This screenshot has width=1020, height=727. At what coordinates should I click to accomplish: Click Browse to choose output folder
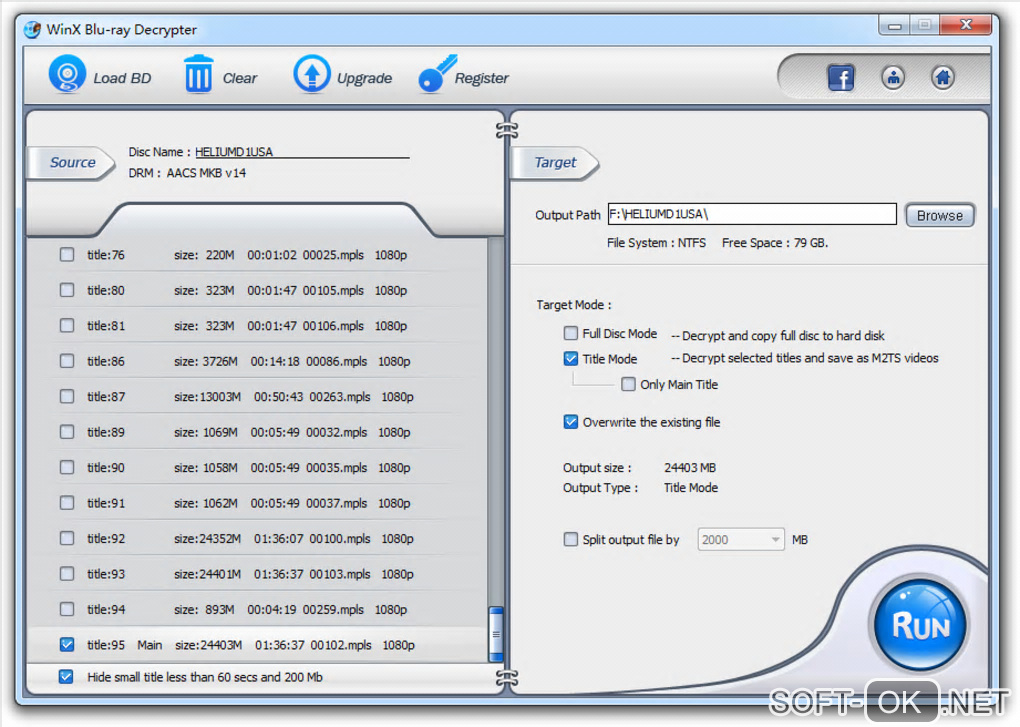[939, 215]
